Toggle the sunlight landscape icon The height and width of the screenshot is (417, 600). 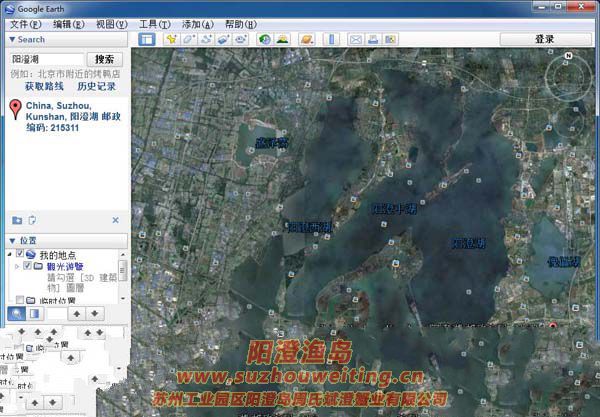pos(283,39)
